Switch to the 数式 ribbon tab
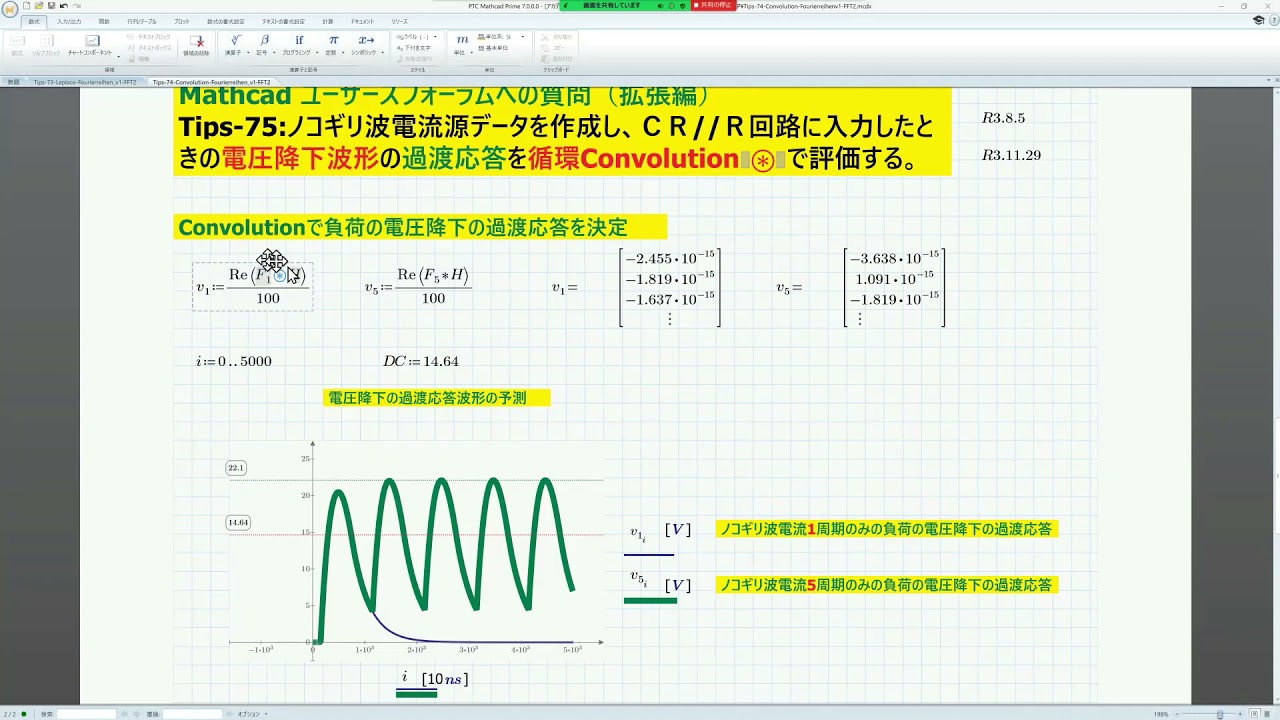Screen dimensions: 1280x720 (x=34, y=21)
